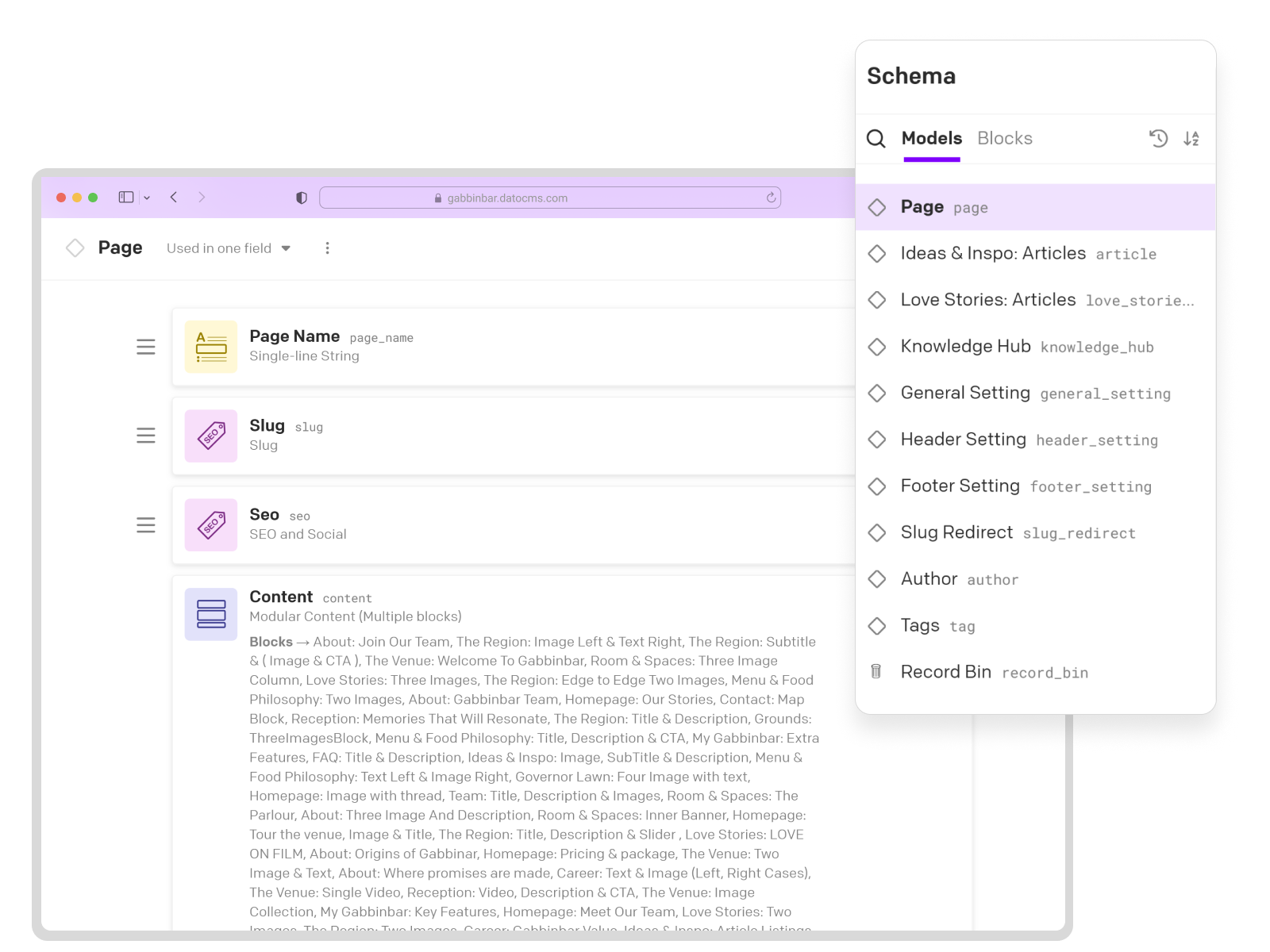Click the drag handle for Page Name field
The height and width of the screenshot is (952, 1270).
[146, 347]
